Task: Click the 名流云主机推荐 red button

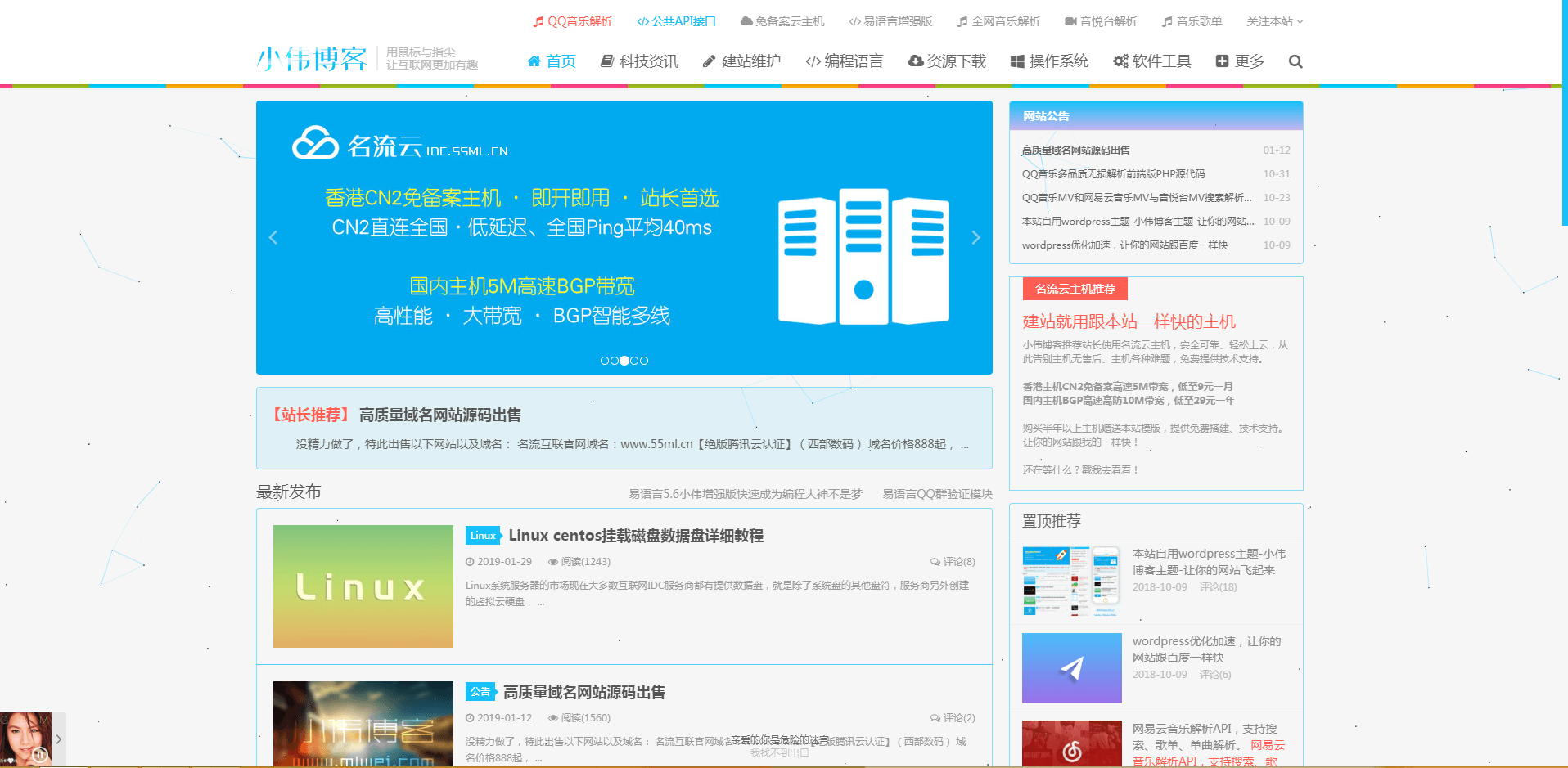Action: point(1075,289)
